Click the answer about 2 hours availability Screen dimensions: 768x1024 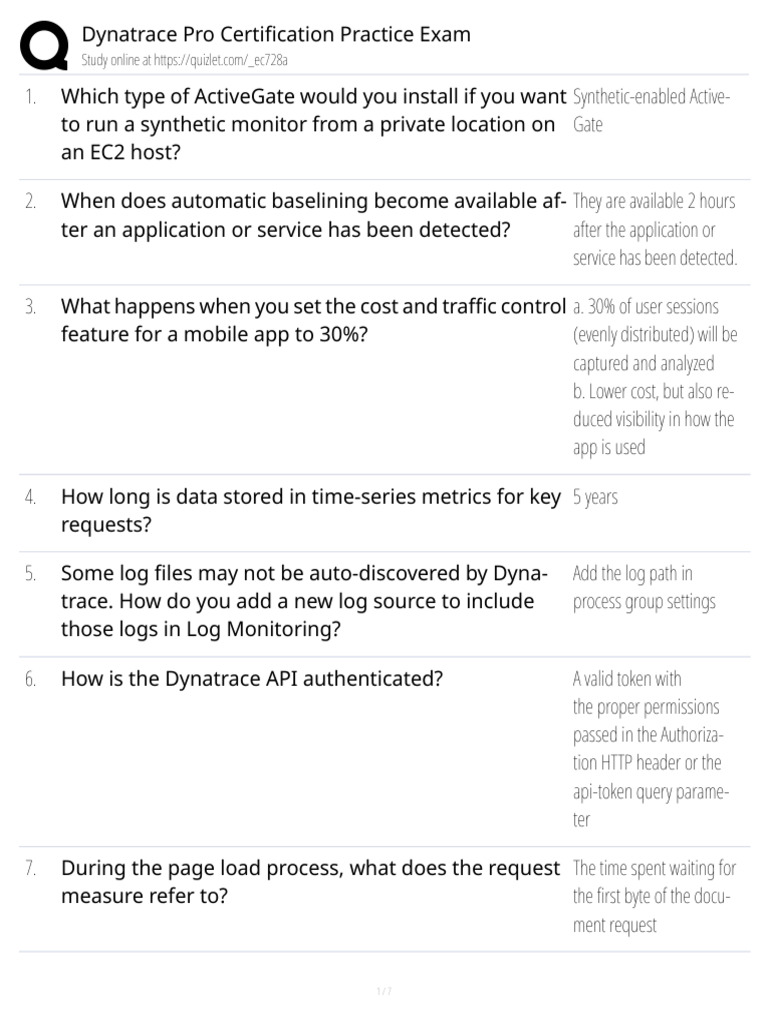[x=655, y=229]
